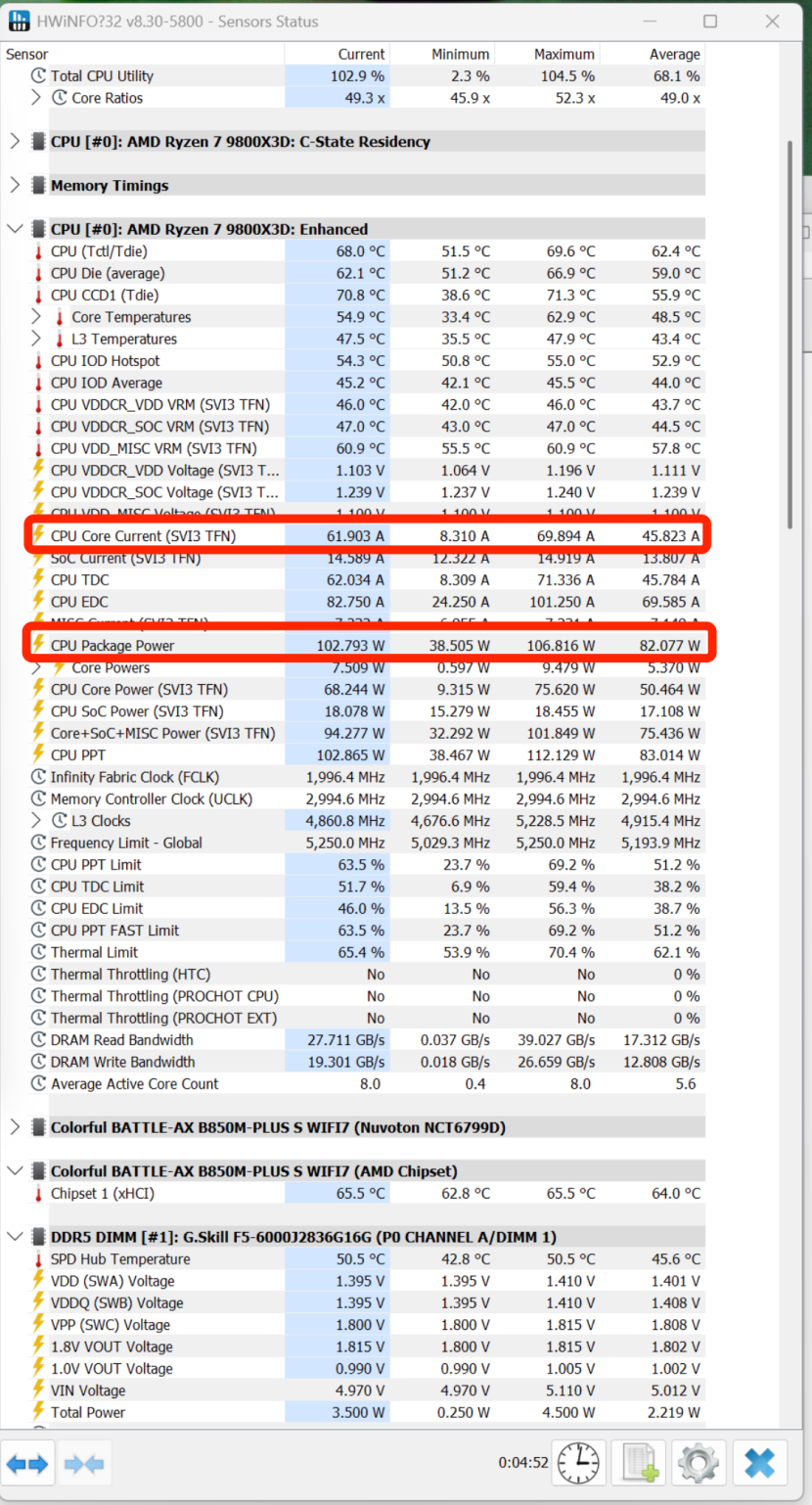Expand the Nuvoton NCT6799D sensor section
Viewport: 812px width, 1505px height.
tap(15, 1127)
